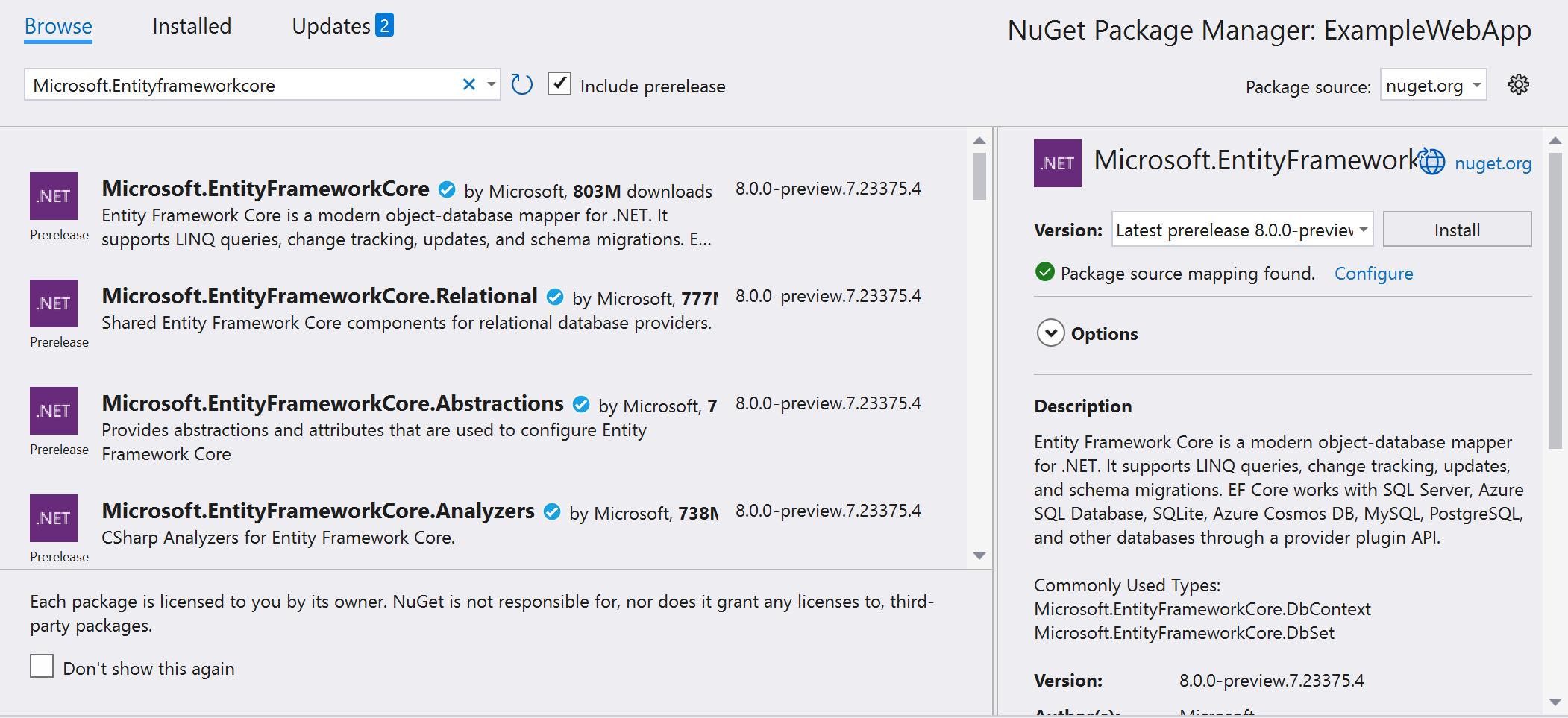Viewport: 1568px width, 718px height.
Task: Click the NuGet Package Manager: ExampleWebApp title
Action: point(1269,31)
